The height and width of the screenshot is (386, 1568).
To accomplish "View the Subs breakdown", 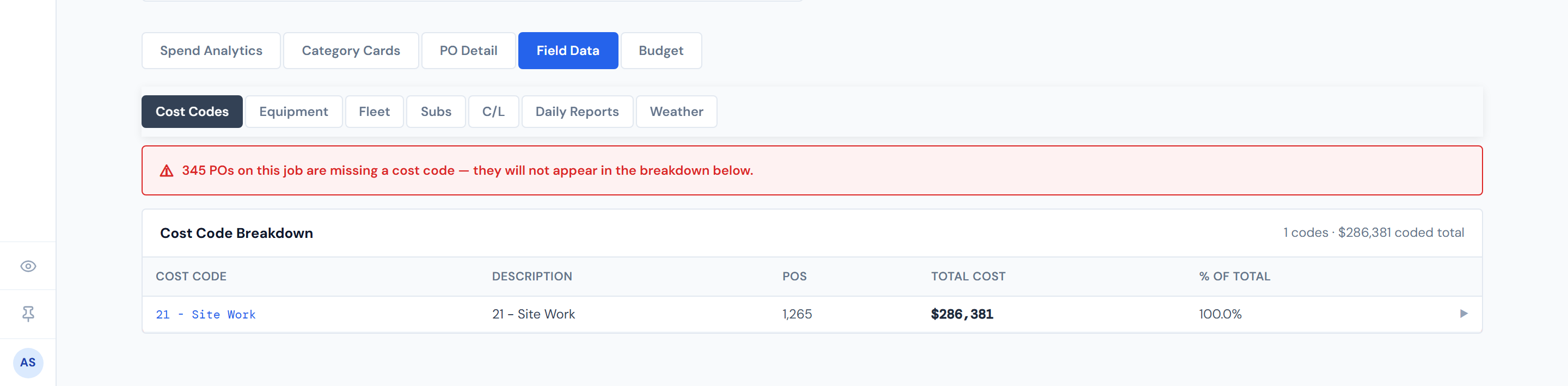I will coord(436,112).
